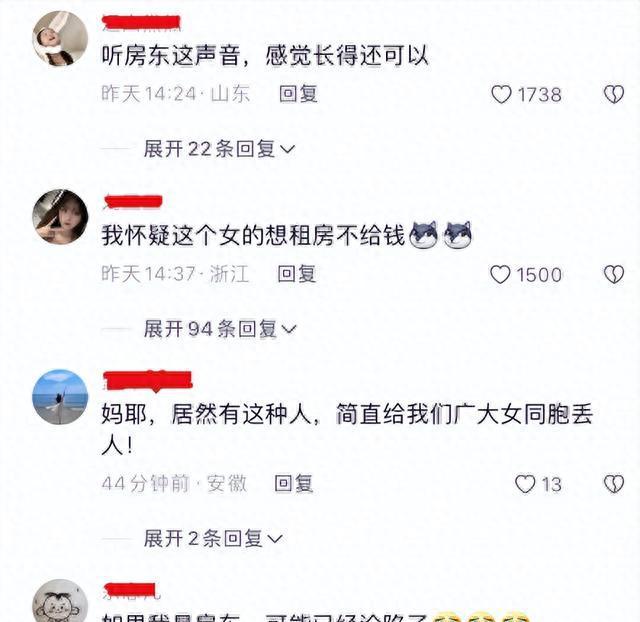Image resolution: width=640 pixels, height=622 pixels.
Task: Select the comment text about landlord's voice
Action: (265, 56)
